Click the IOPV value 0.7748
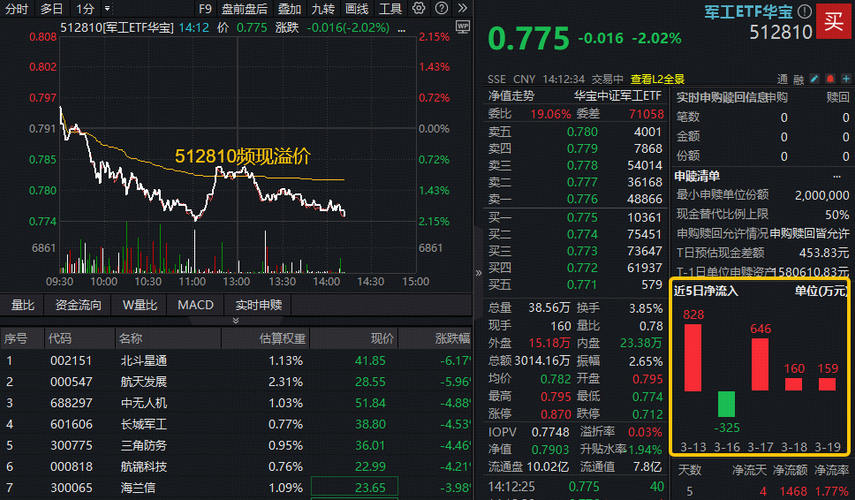 coord(550,432)
